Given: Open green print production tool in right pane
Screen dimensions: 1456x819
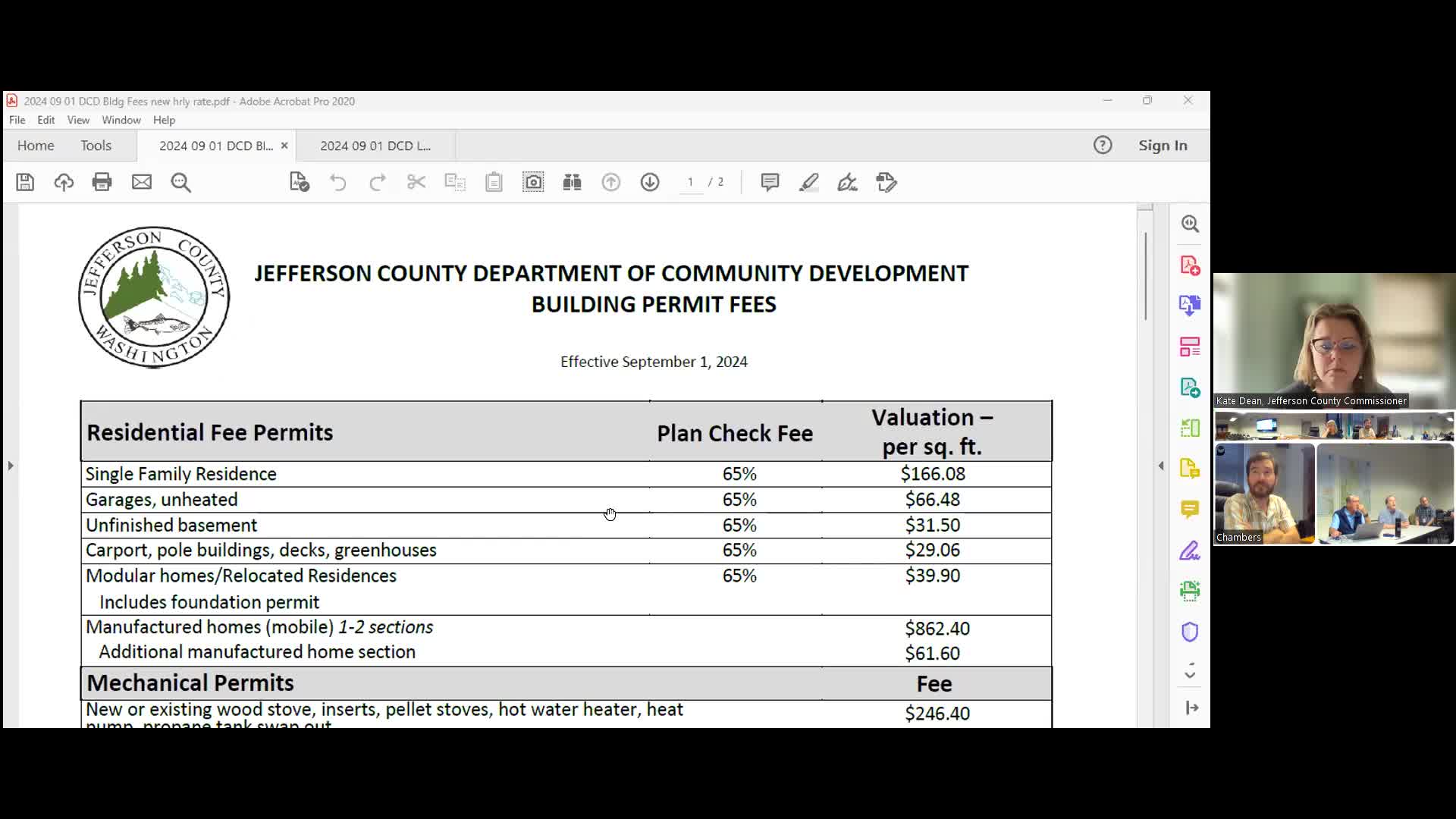Looking at the screenshot, I should click(1190, 591).
